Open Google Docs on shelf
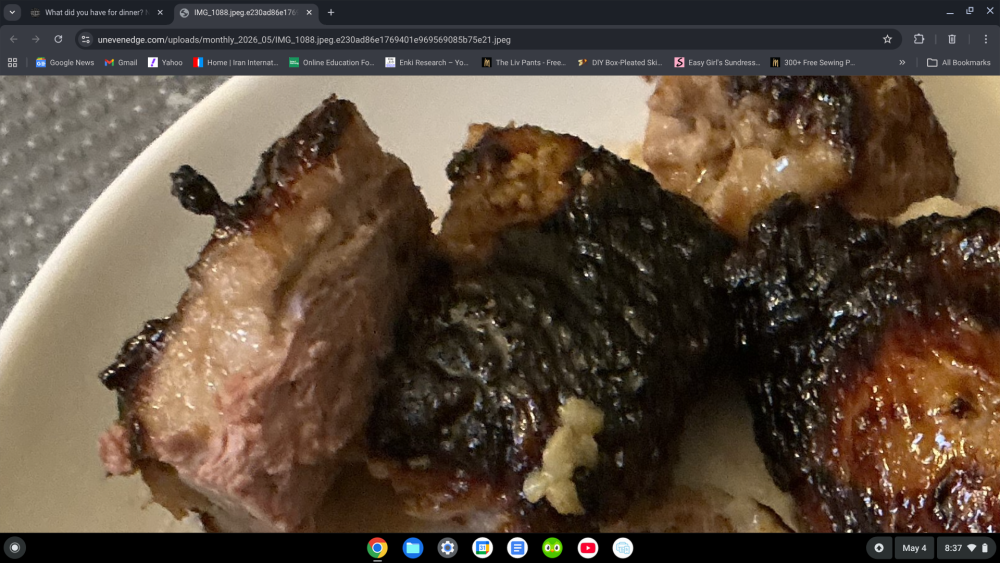The height and width of the screenshot is (563, 1000). [x=517, y=548]
